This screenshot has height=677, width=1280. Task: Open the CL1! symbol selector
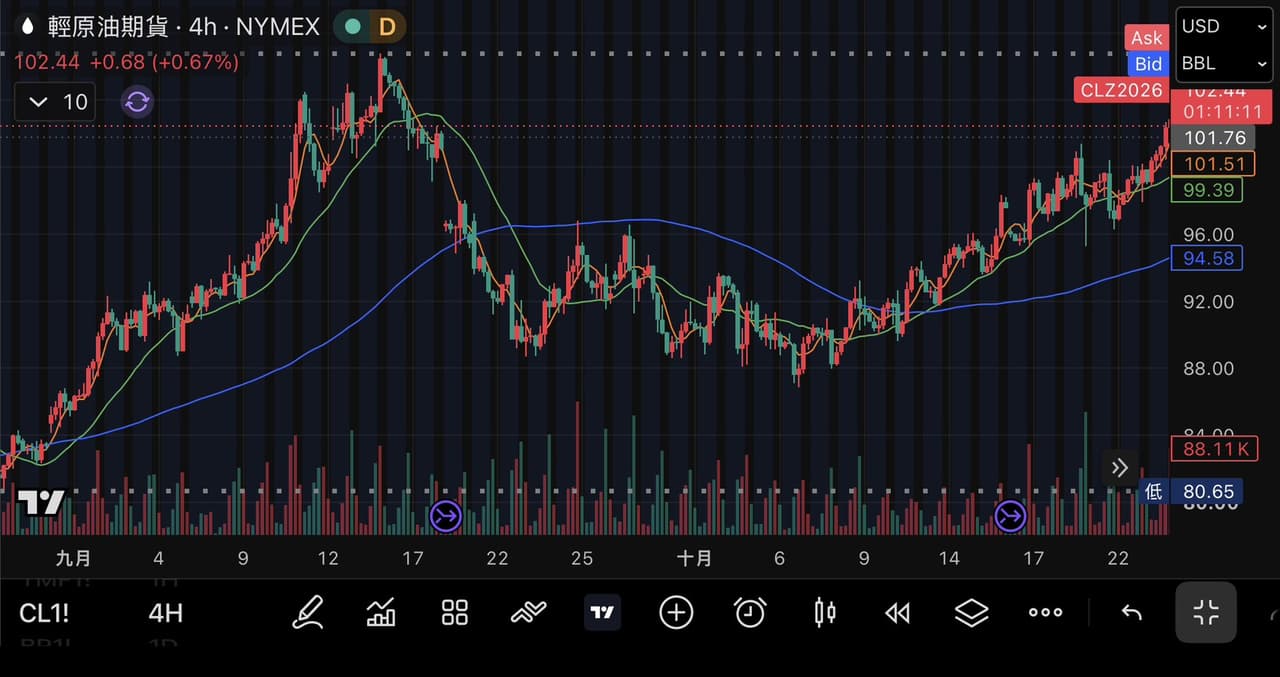[44, 613]
